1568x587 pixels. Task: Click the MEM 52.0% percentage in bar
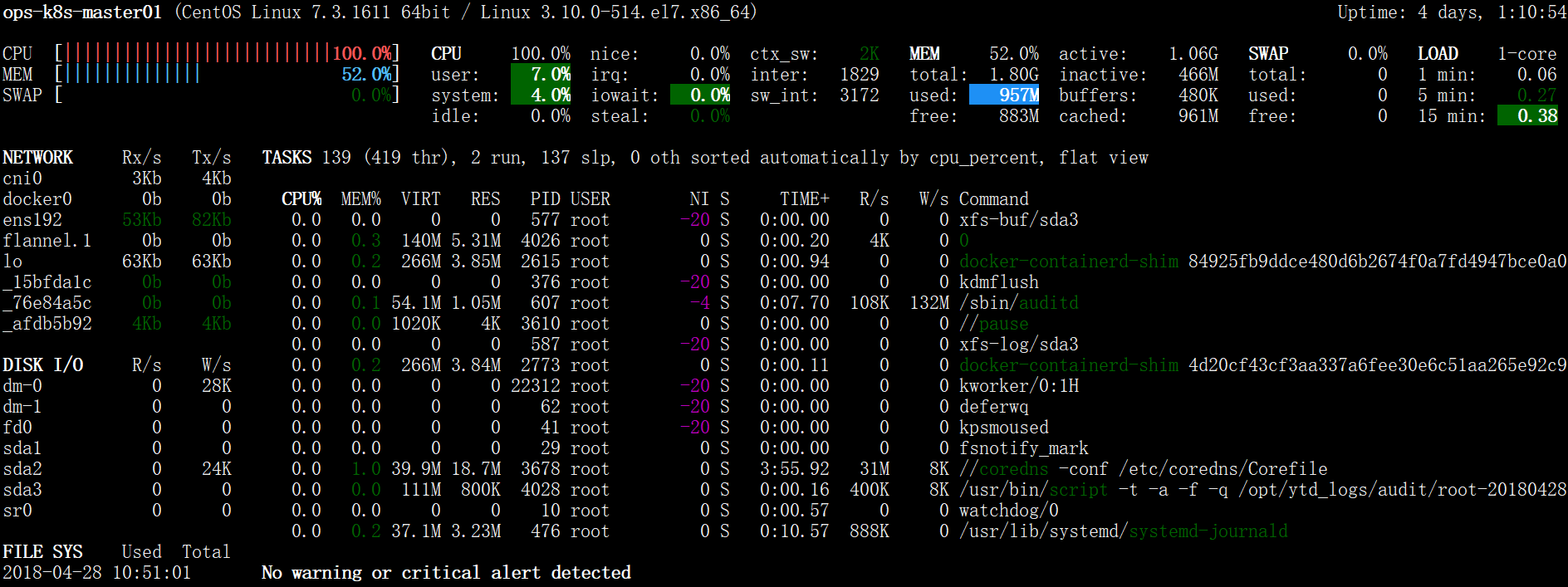[367, 75]
